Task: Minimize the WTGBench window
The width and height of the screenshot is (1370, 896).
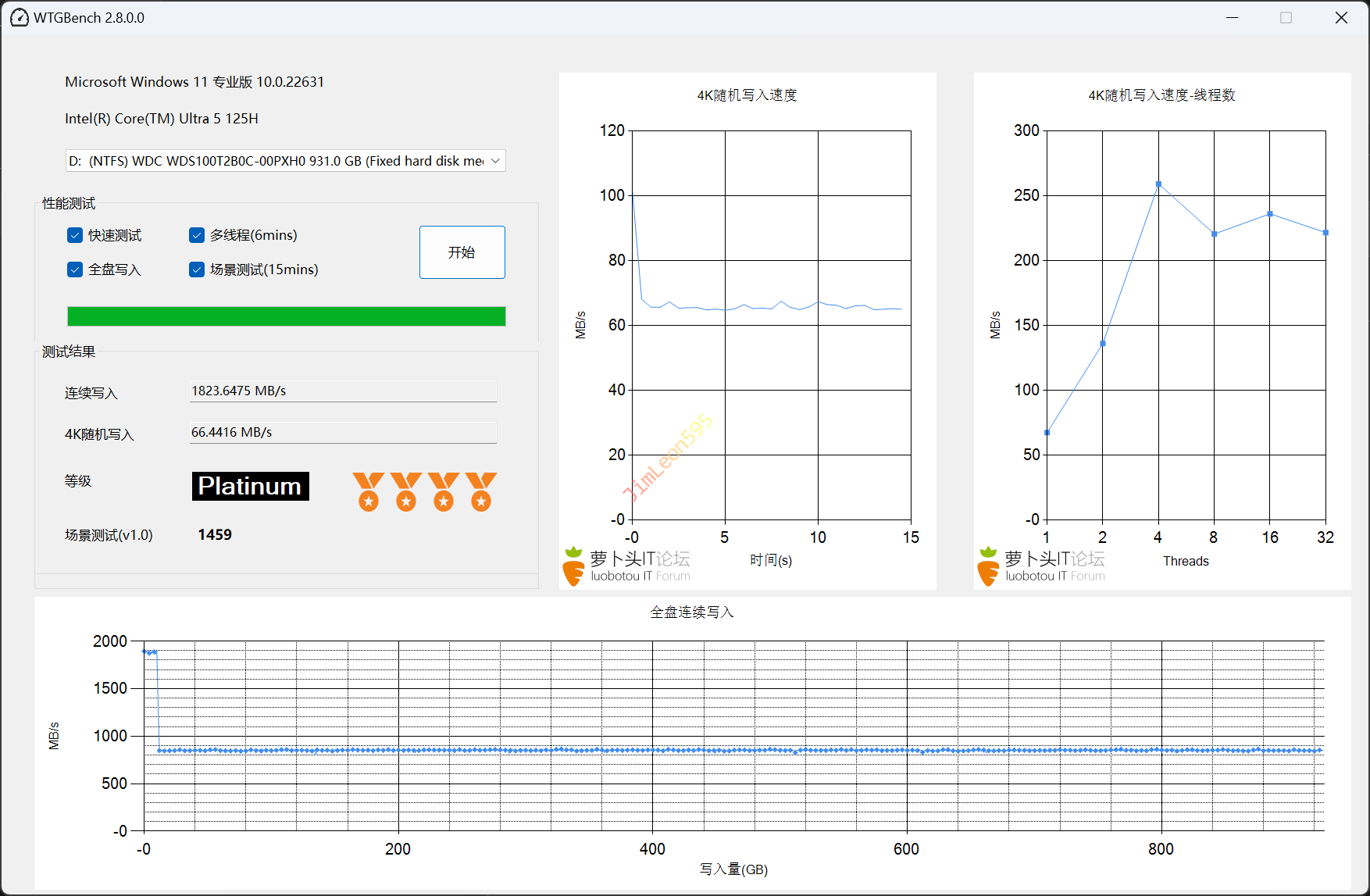Action: [x=1233, y=17]
